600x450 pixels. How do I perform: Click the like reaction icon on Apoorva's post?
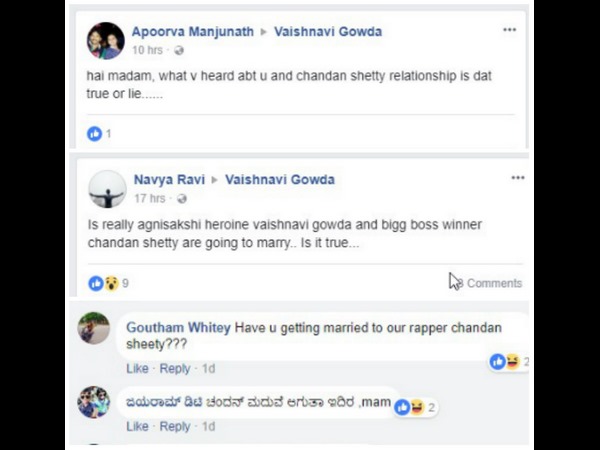click(95, 133)
